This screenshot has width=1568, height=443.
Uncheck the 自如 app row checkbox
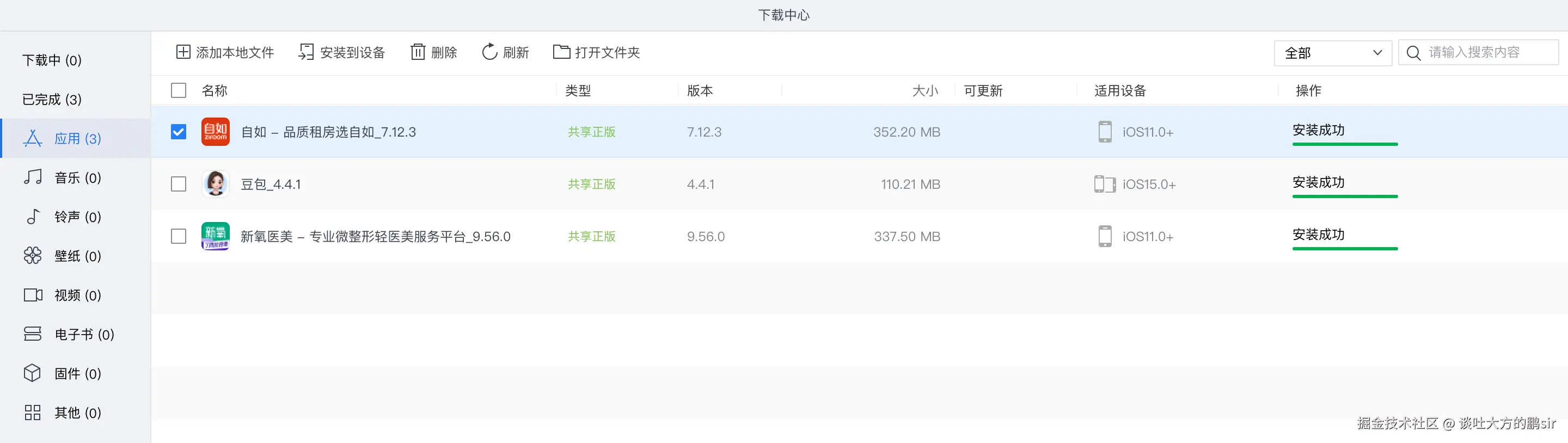click(179, 132)
